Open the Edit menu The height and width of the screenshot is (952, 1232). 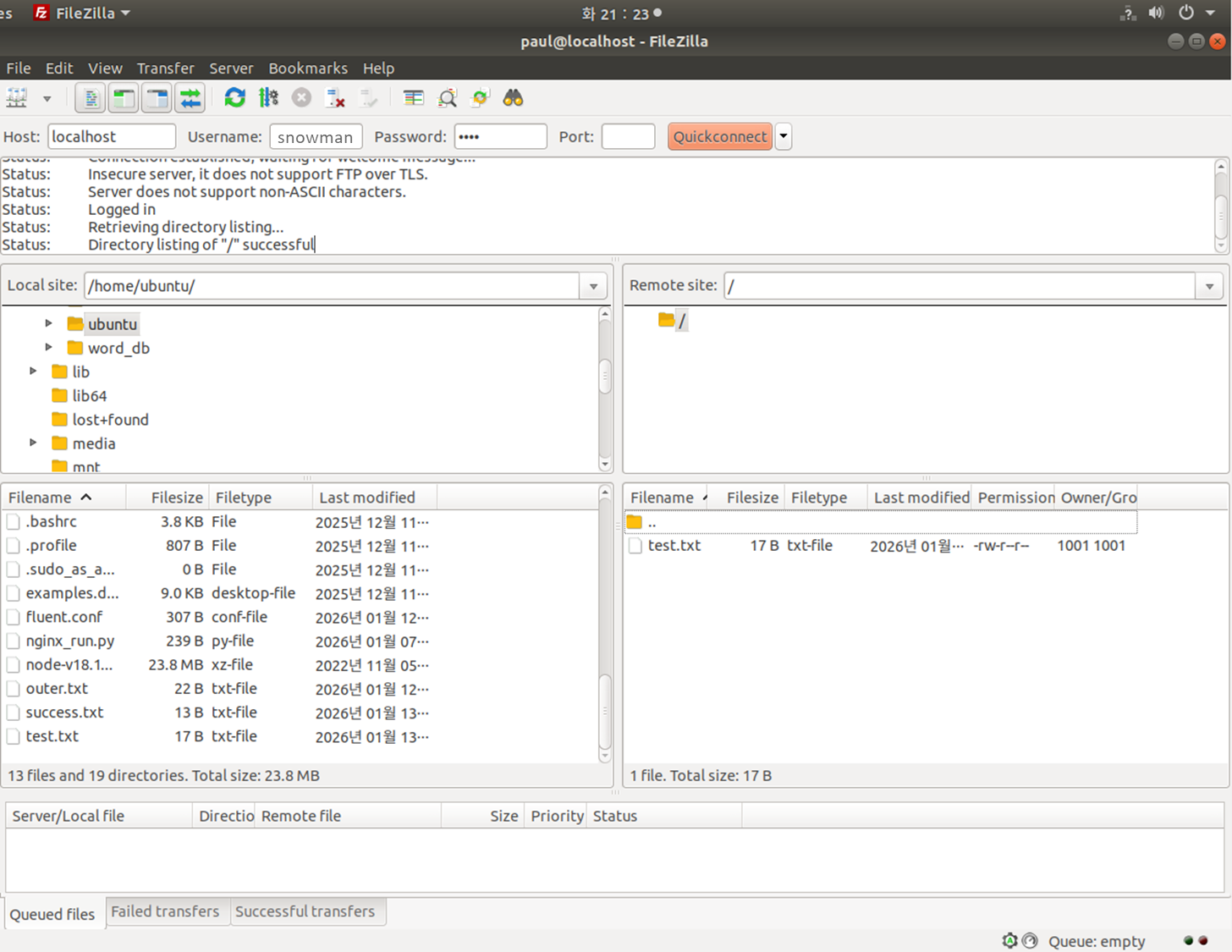59,69
